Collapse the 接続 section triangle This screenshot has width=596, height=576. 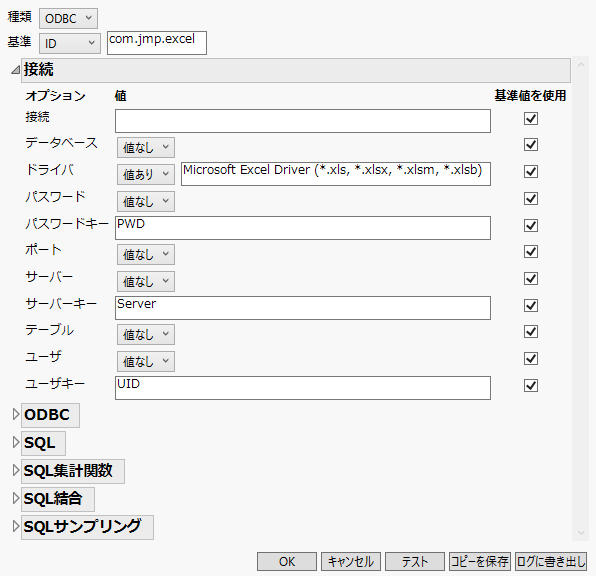15,70
